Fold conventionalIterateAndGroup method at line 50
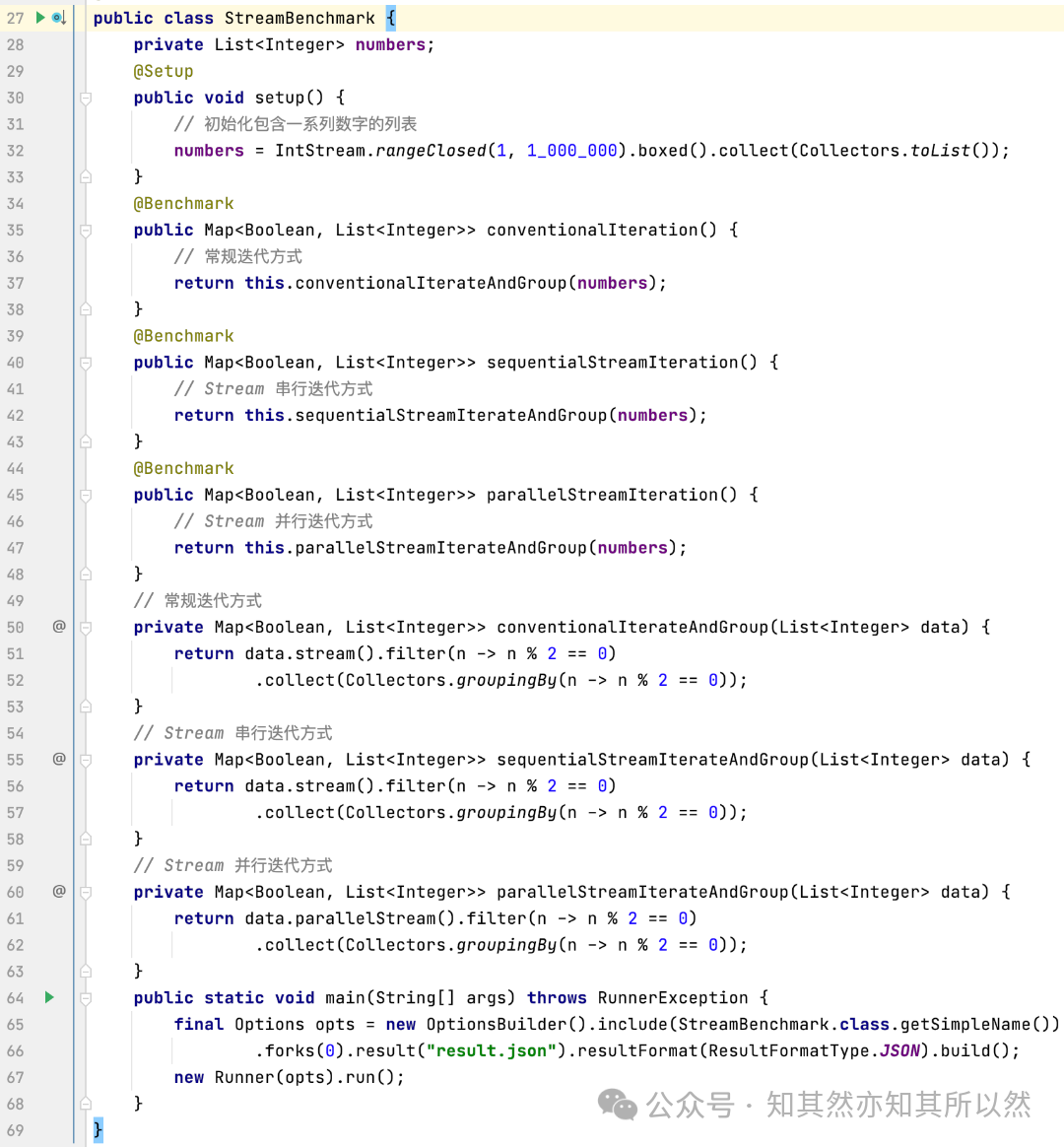Viewport: 1064px width, 1147px height. tap(86, 628)
